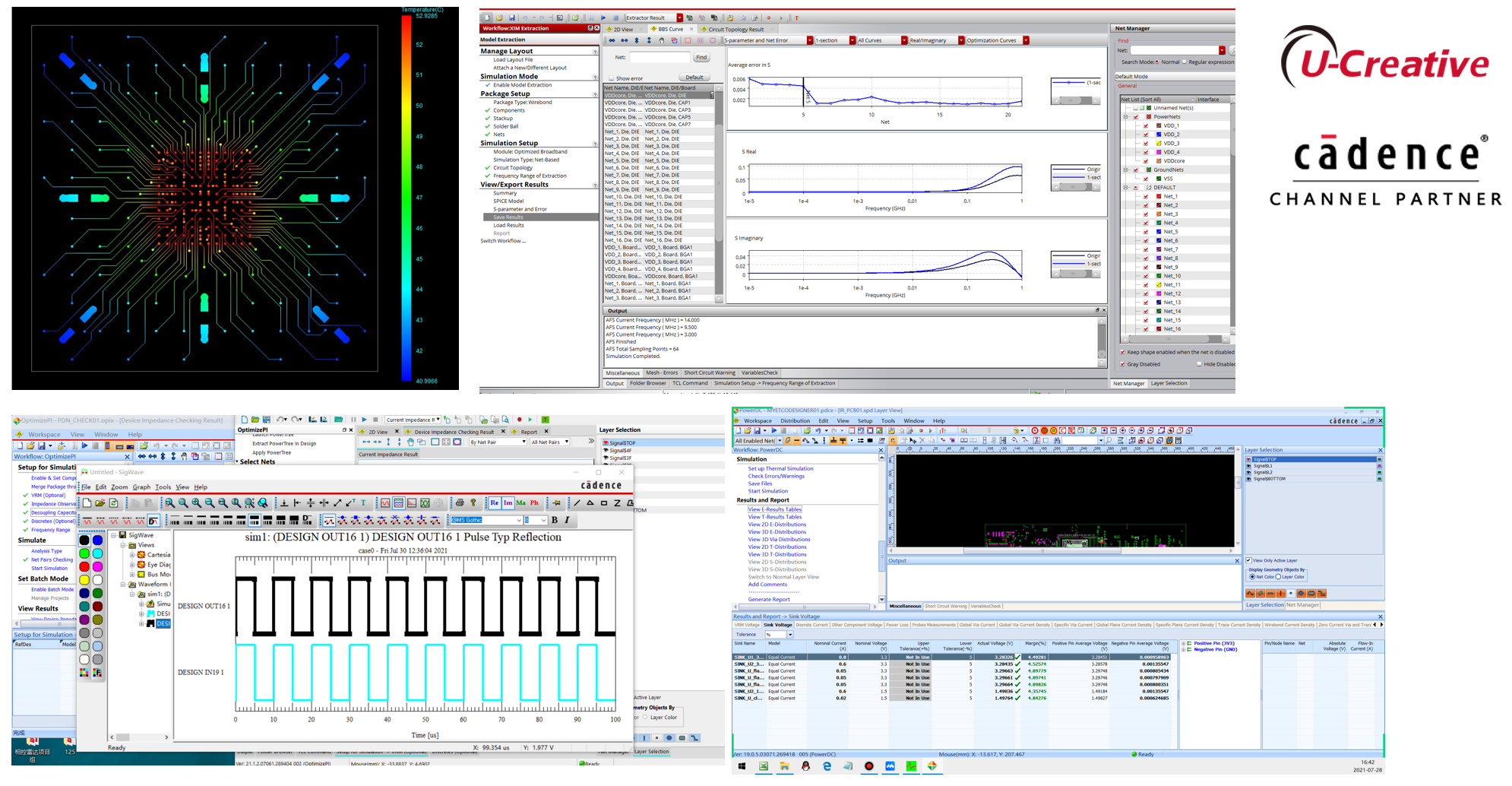Image resolution: width=1512 pixels, height=786 pixels.
Task: Click the Italic text icon in SigWave
Action: coord(567,520)
